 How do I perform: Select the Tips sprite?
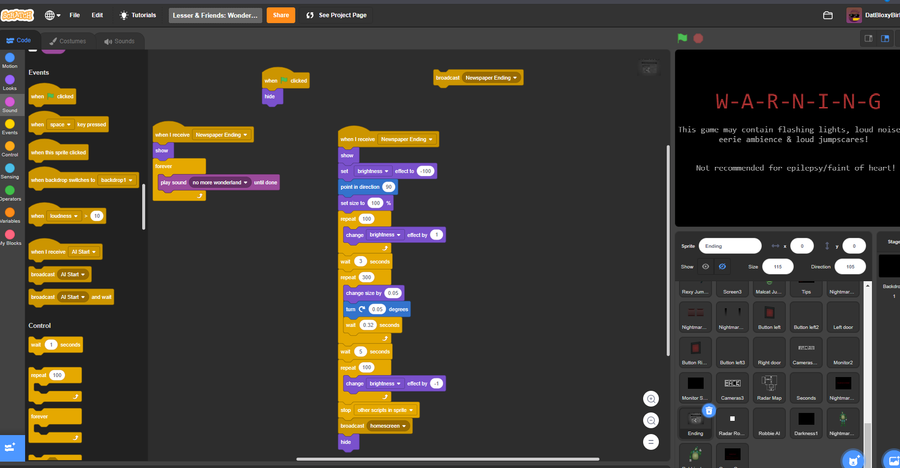[806, 289]
